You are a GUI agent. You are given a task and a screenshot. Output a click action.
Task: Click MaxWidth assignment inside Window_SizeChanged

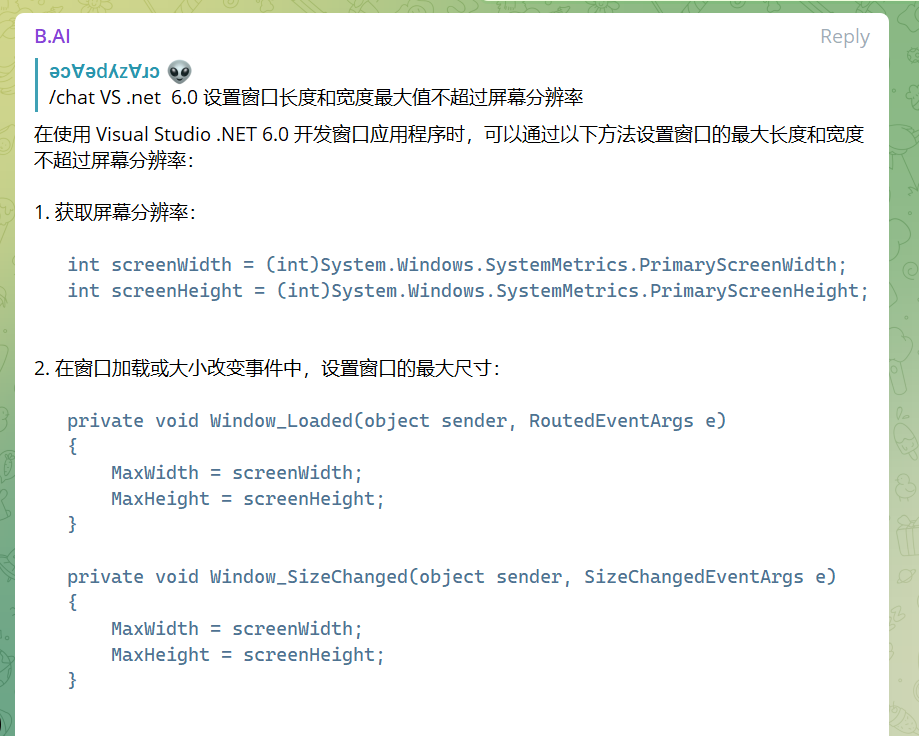(x=236, y=629)
